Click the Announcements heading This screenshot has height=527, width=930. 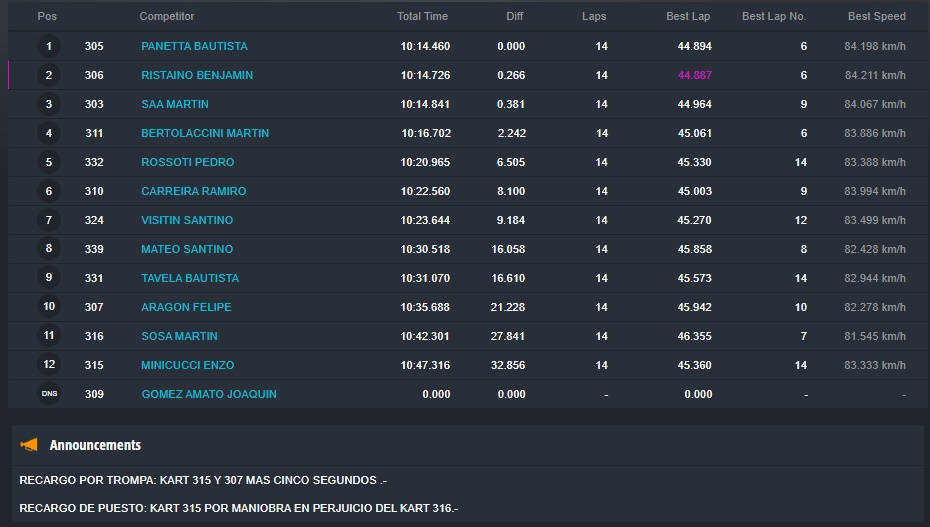tap(95, 445)
